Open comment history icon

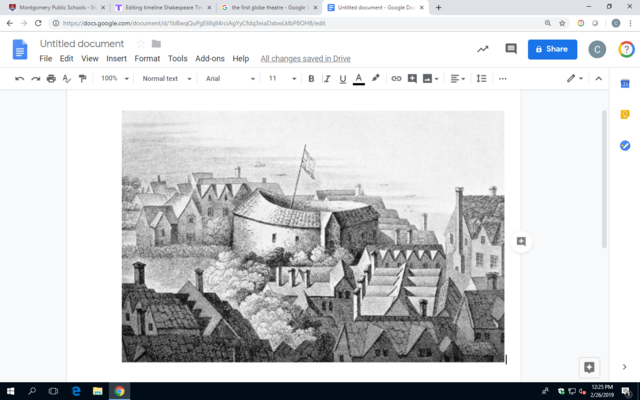point(511,49)
